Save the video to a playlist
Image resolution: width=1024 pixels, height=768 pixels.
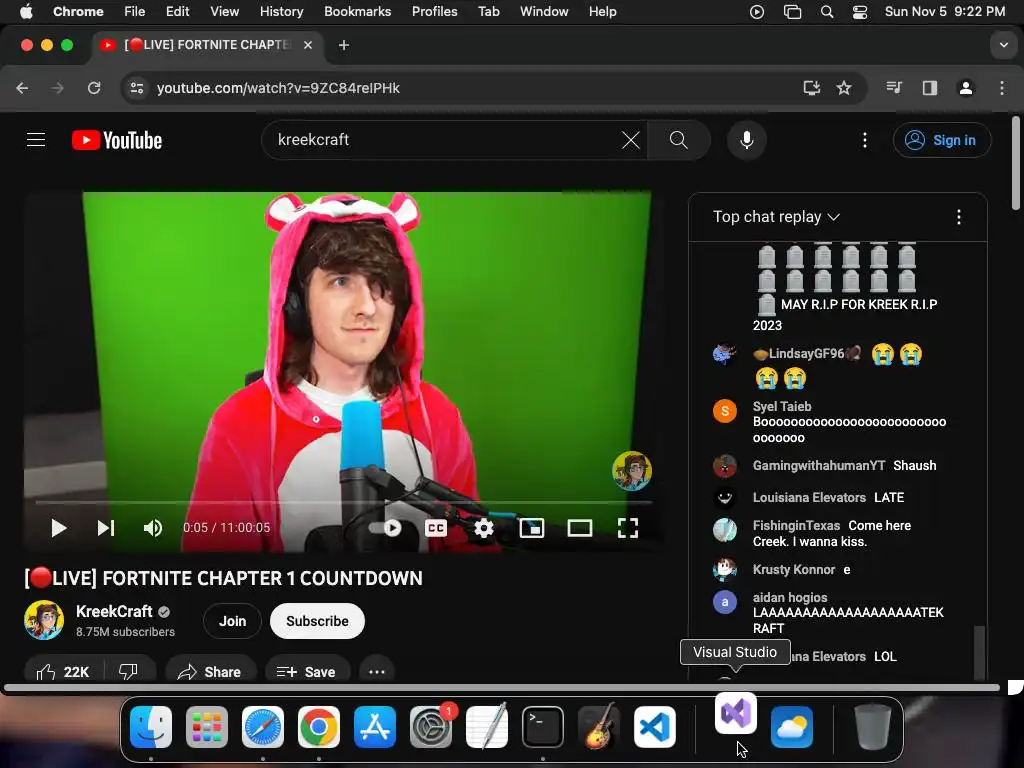coord(306,671)
